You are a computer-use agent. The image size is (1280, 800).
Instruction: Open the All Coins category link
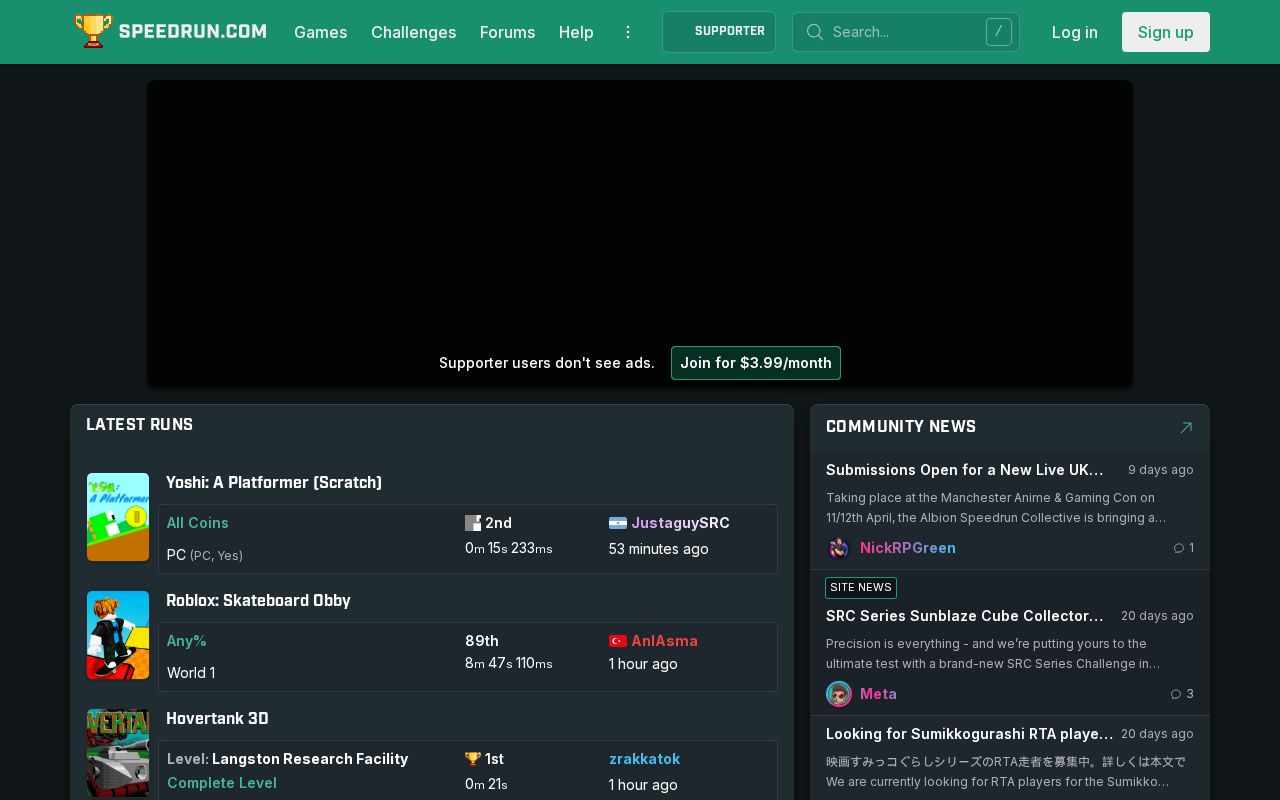[x=197, y=523]
